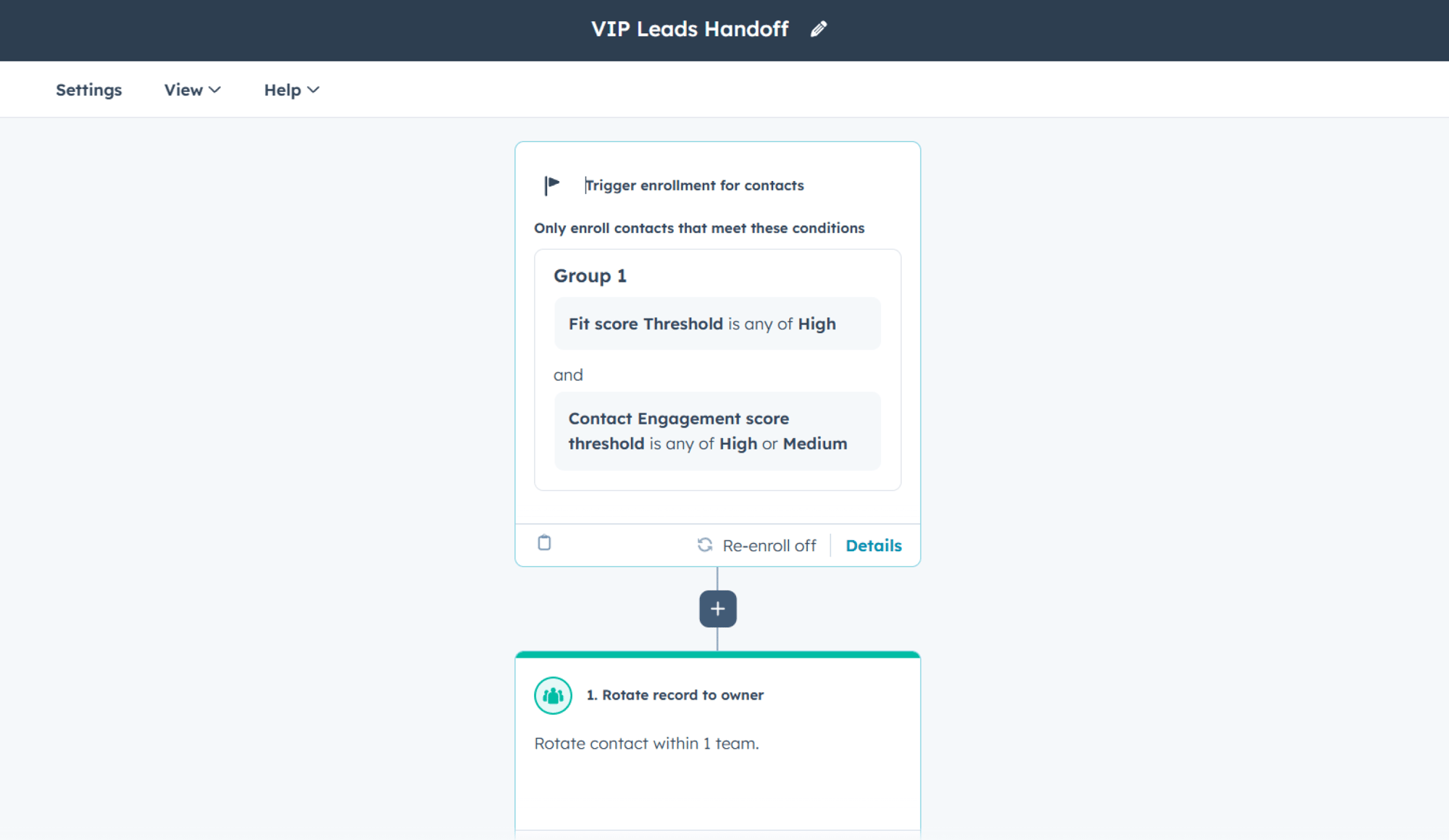1449x840 pixels.
Task: Click the pencil icon to rename workflow
Action: point(819,29)
